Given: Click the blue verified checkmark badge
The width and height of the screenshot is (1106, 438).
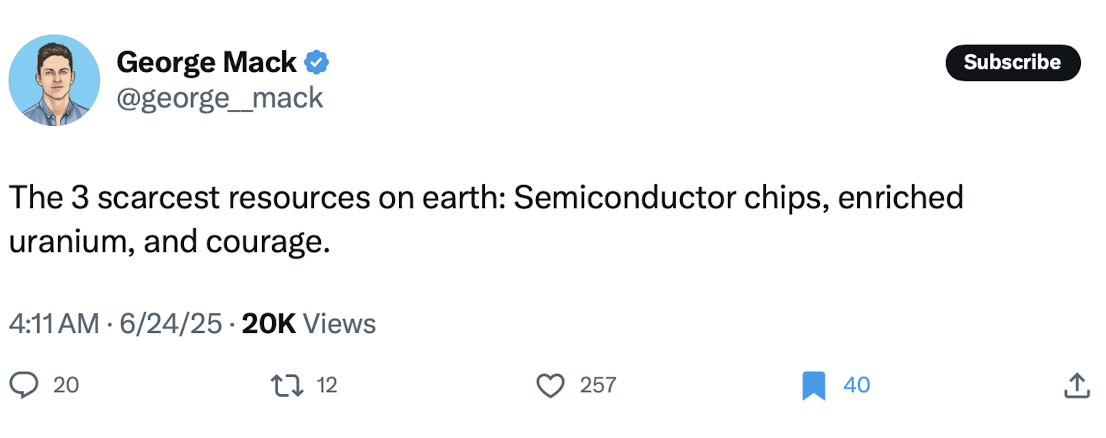Looking at the screenshot, I should coord(318,62).
